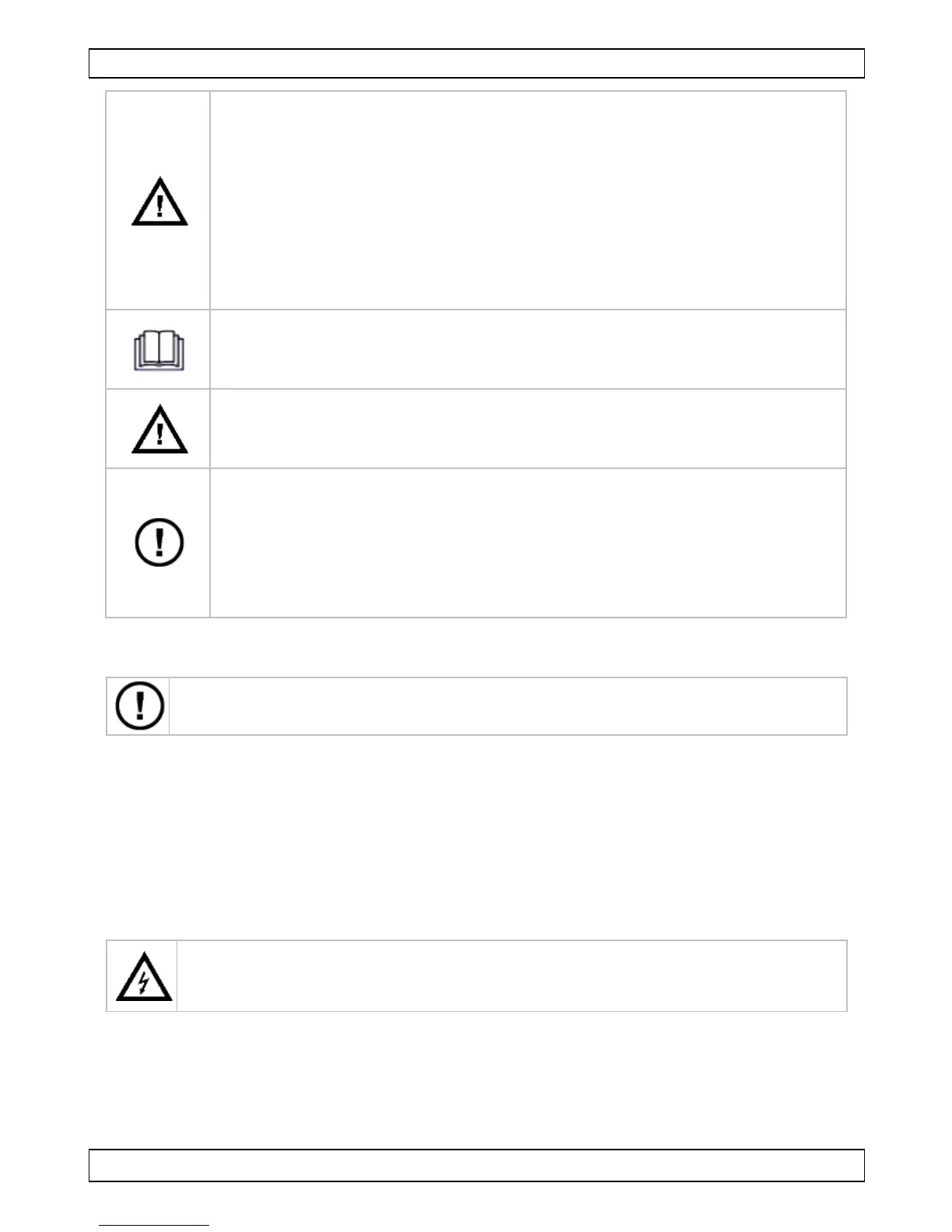The width and height of the screenshot is (952, 1232).
Task: Click the blank gap between the table and exclamation notice box
Action: (x=476, y=647)
